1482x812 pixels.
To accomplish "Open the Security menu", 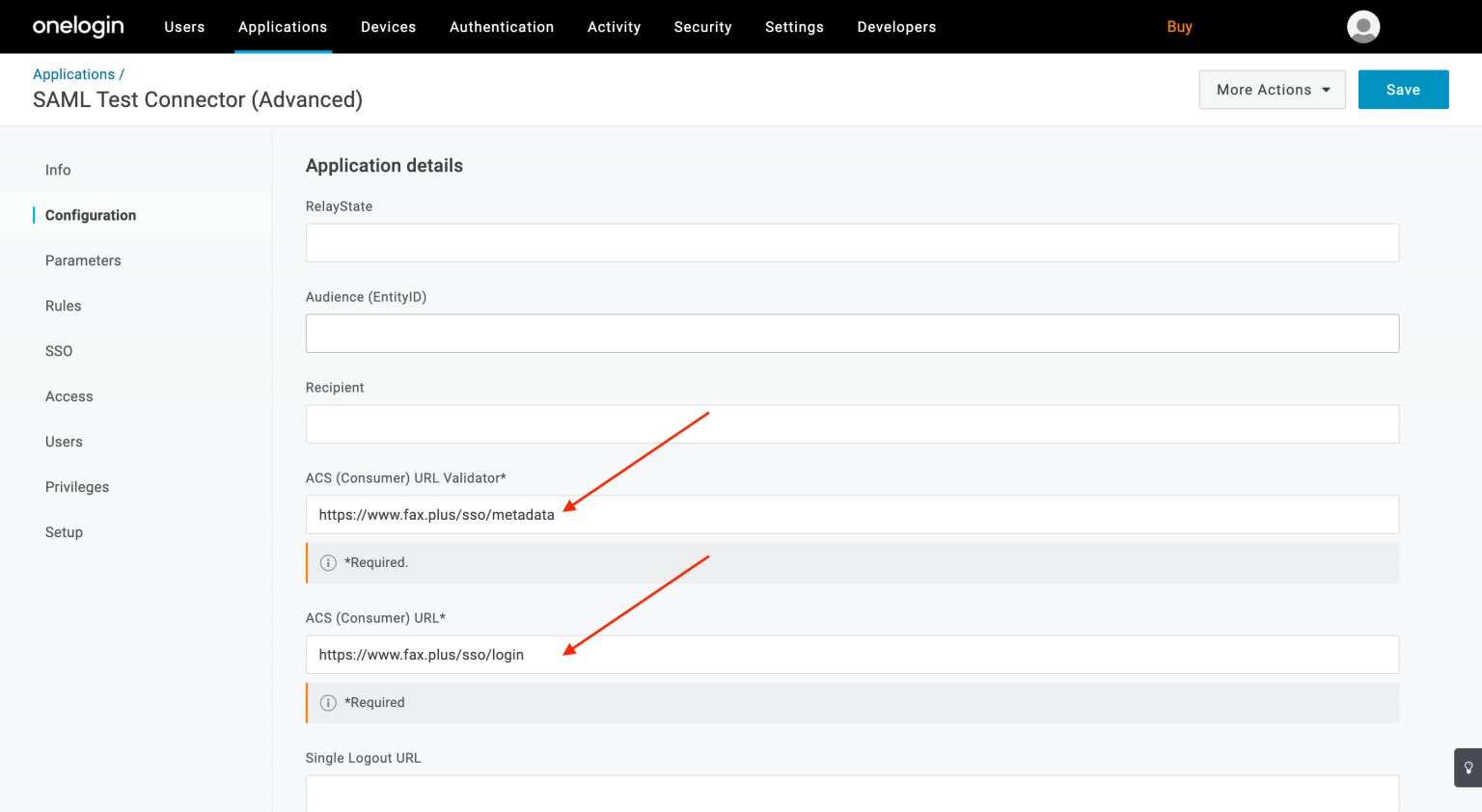I will (702, 27).
